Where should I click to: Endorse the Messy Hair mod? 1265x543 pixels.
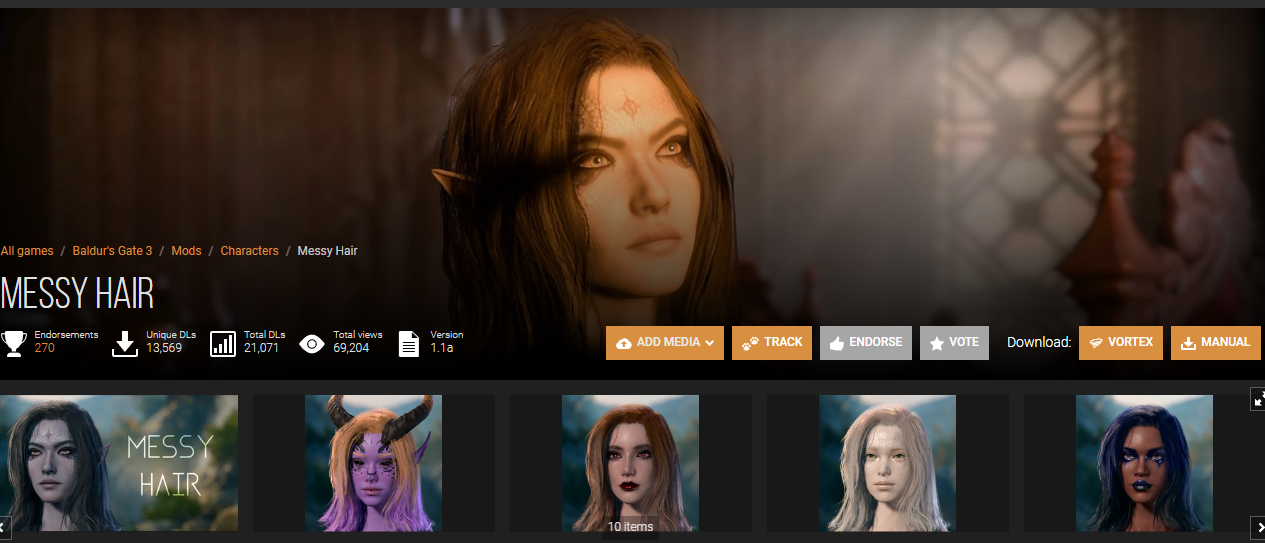pyautogui.click(x=866, y=343)
